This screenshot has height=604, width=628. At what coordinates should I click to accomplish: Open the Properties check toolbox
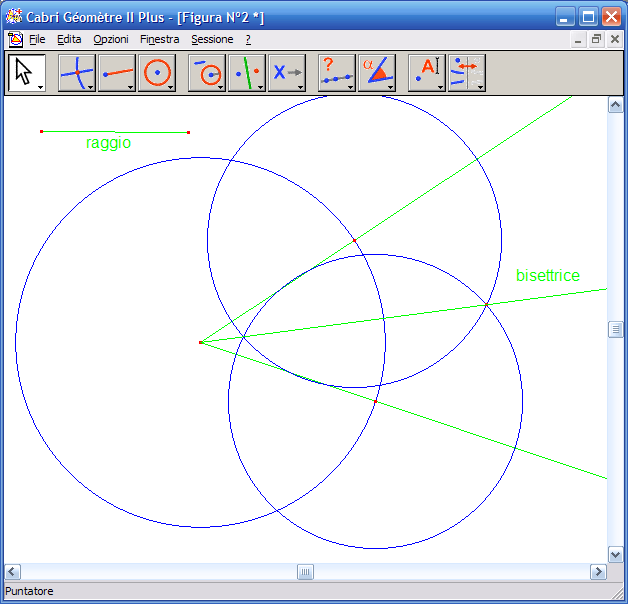[337, 73]
